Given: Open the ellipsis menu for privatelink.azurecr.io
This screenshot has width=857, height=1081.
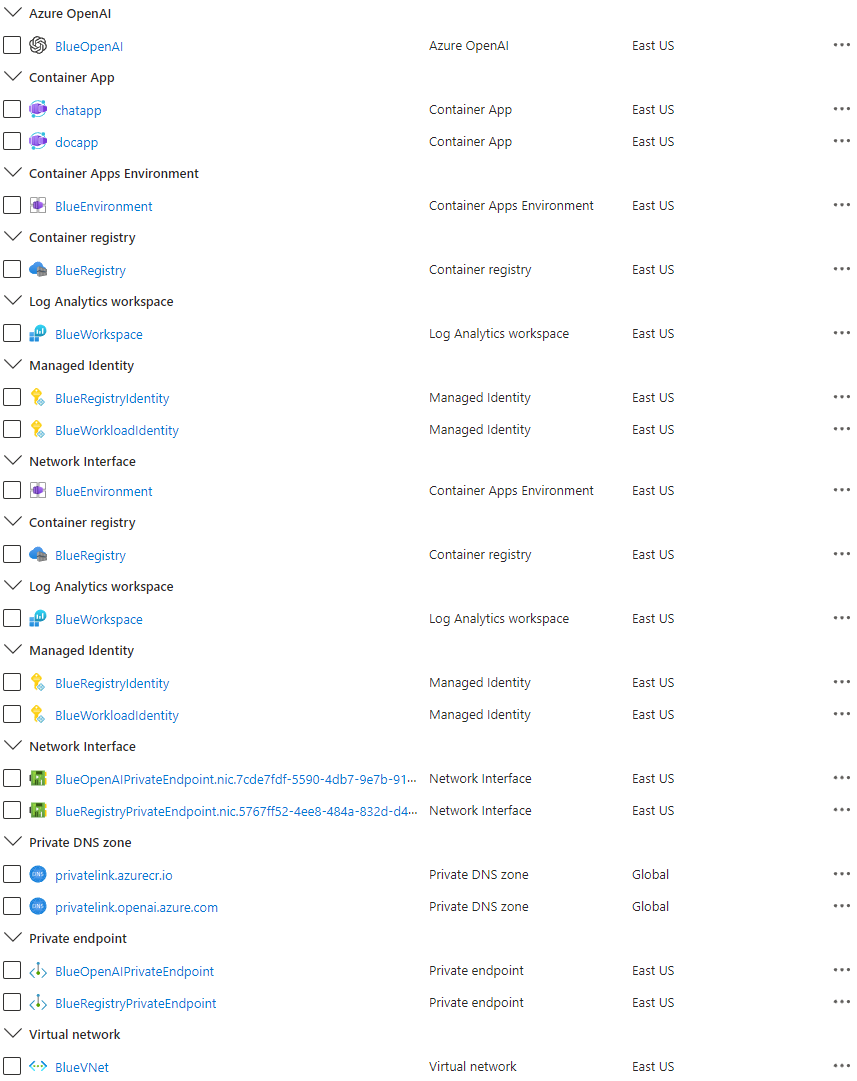Looking at the screenshot, I should pyautogui.click(x=841, y=874).
